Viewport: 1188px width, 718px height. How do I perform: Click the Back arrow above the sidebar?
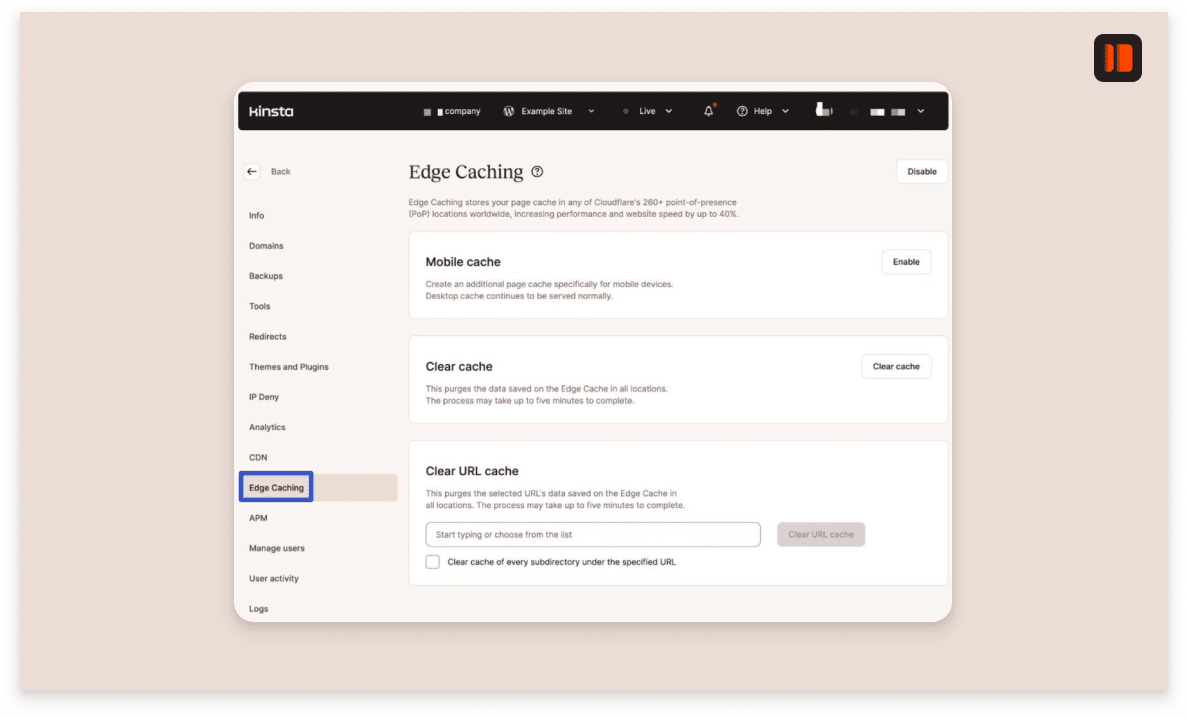252,171
